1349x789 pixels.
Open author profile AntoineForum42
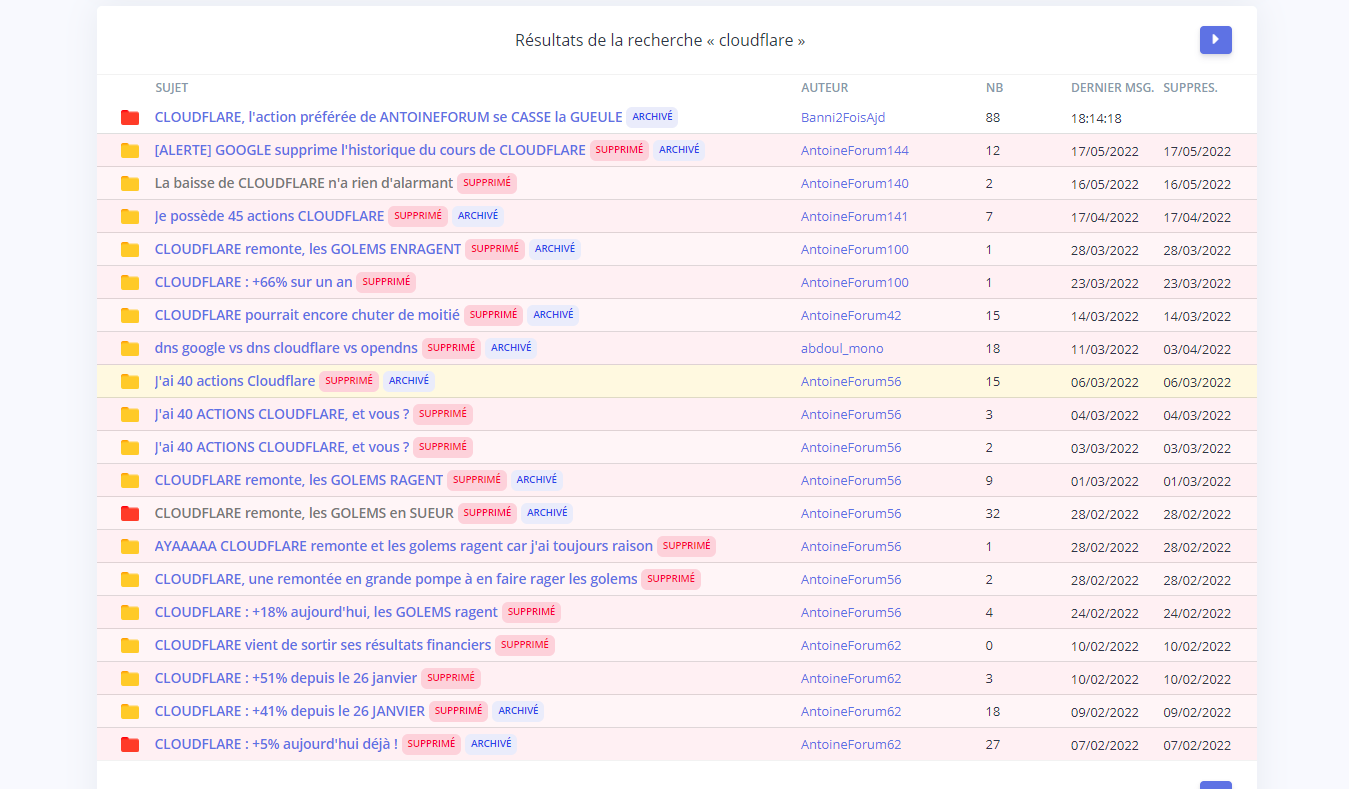point(851,316)
